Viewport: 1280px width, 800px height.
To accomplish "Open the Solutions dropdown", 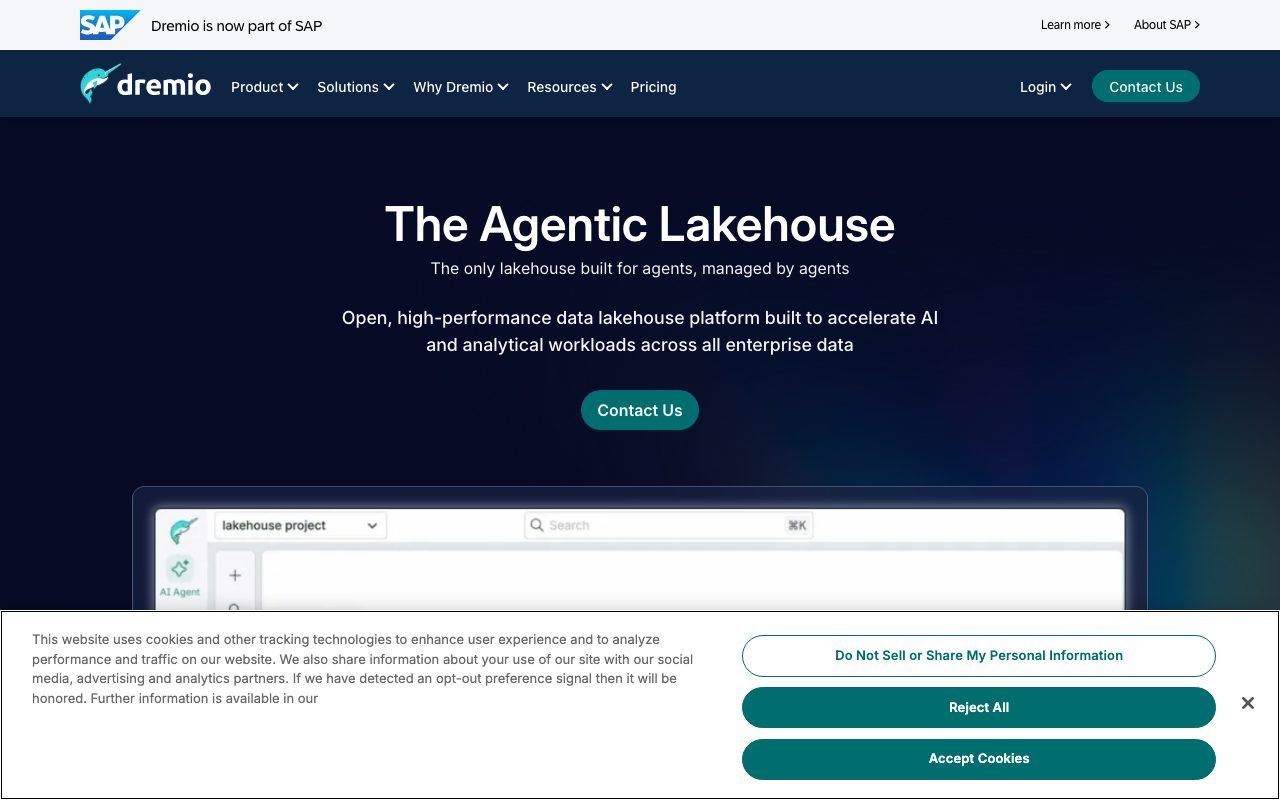I will tap(356, 87).
